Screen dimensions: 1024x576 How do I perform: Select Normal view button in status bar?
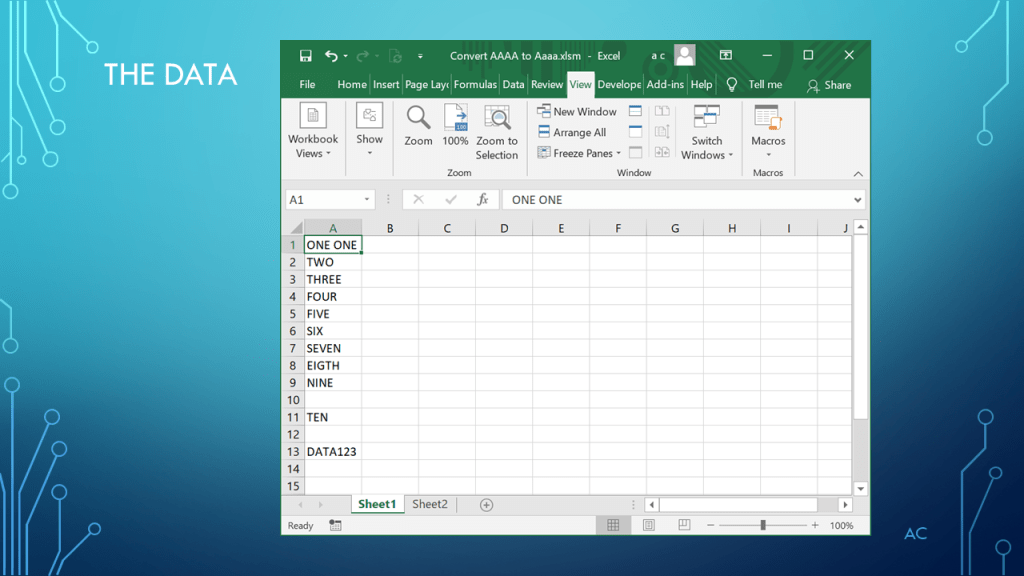613,525
